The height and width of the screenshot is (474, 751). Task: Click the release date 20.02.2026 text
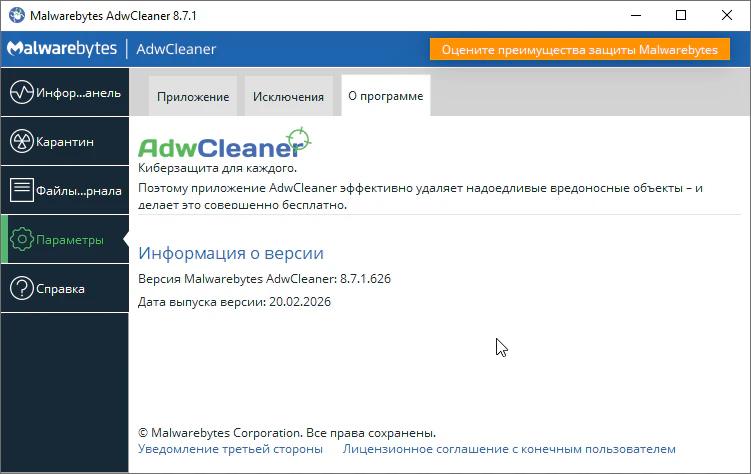[x=300, y=302]
